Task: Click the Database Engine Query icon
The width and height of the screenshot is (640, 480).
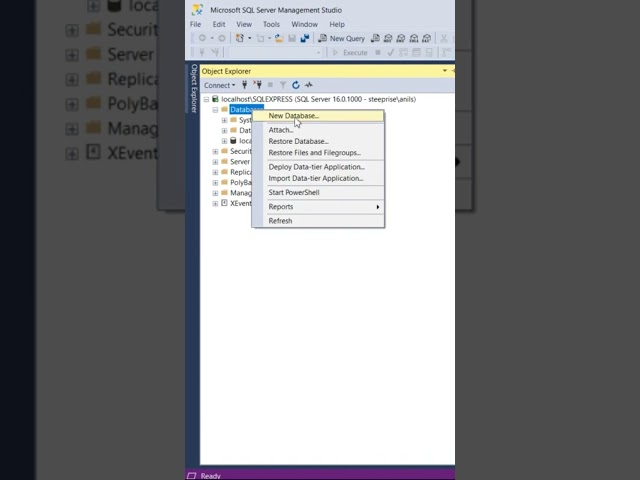Action: [x=375, y=38]
